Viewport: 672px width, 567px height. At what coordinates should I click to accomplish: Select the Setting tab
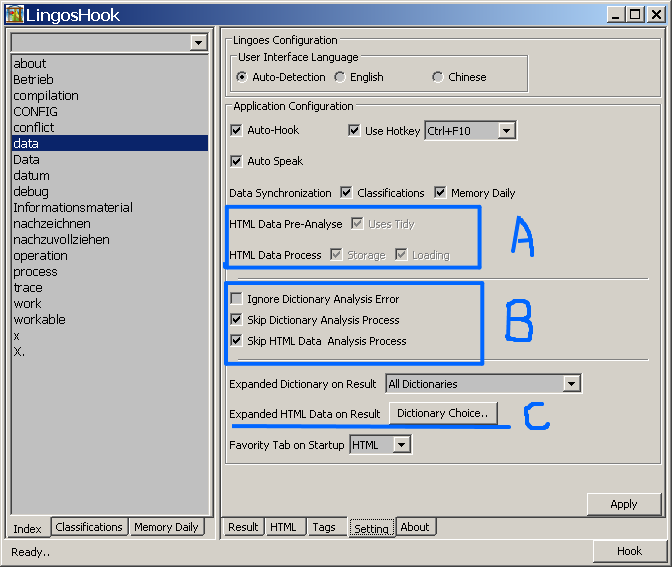(372, 528)
